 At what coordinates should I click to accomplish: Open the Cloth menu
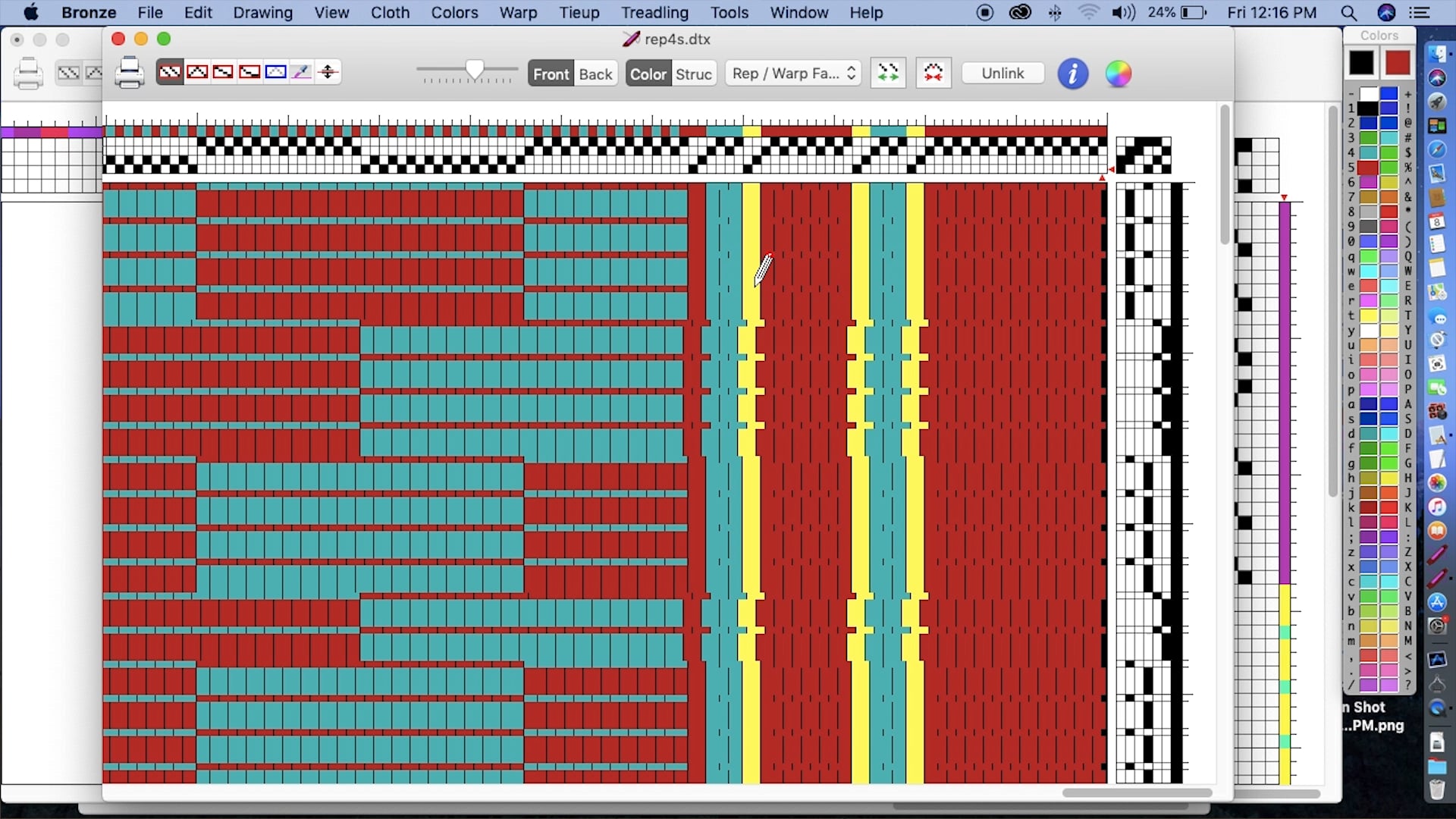click(390, 13)
